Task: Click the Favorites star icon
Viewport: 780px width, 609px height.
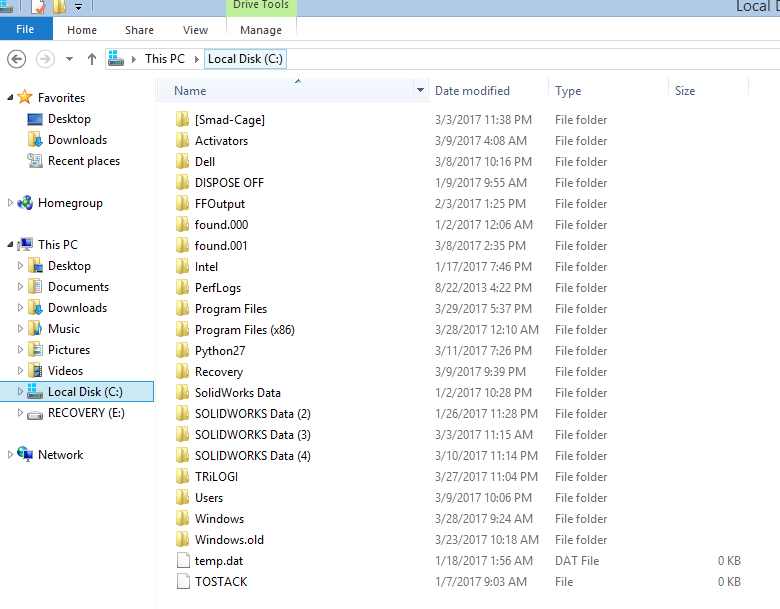Action: coord(25,97)
